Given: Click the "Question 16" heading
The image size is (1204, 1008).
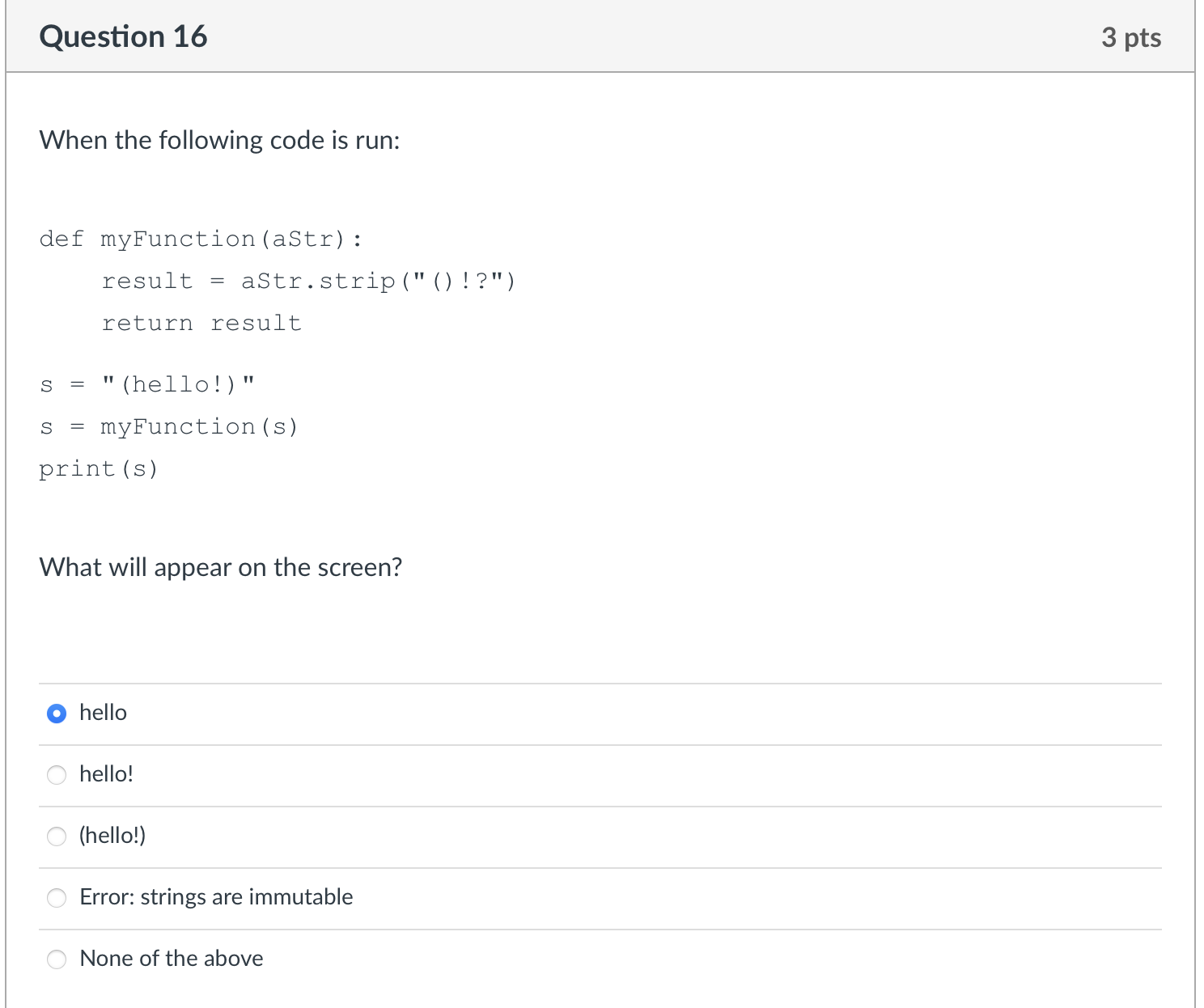Looking at the screenshot, I should (x=123, y=37).
